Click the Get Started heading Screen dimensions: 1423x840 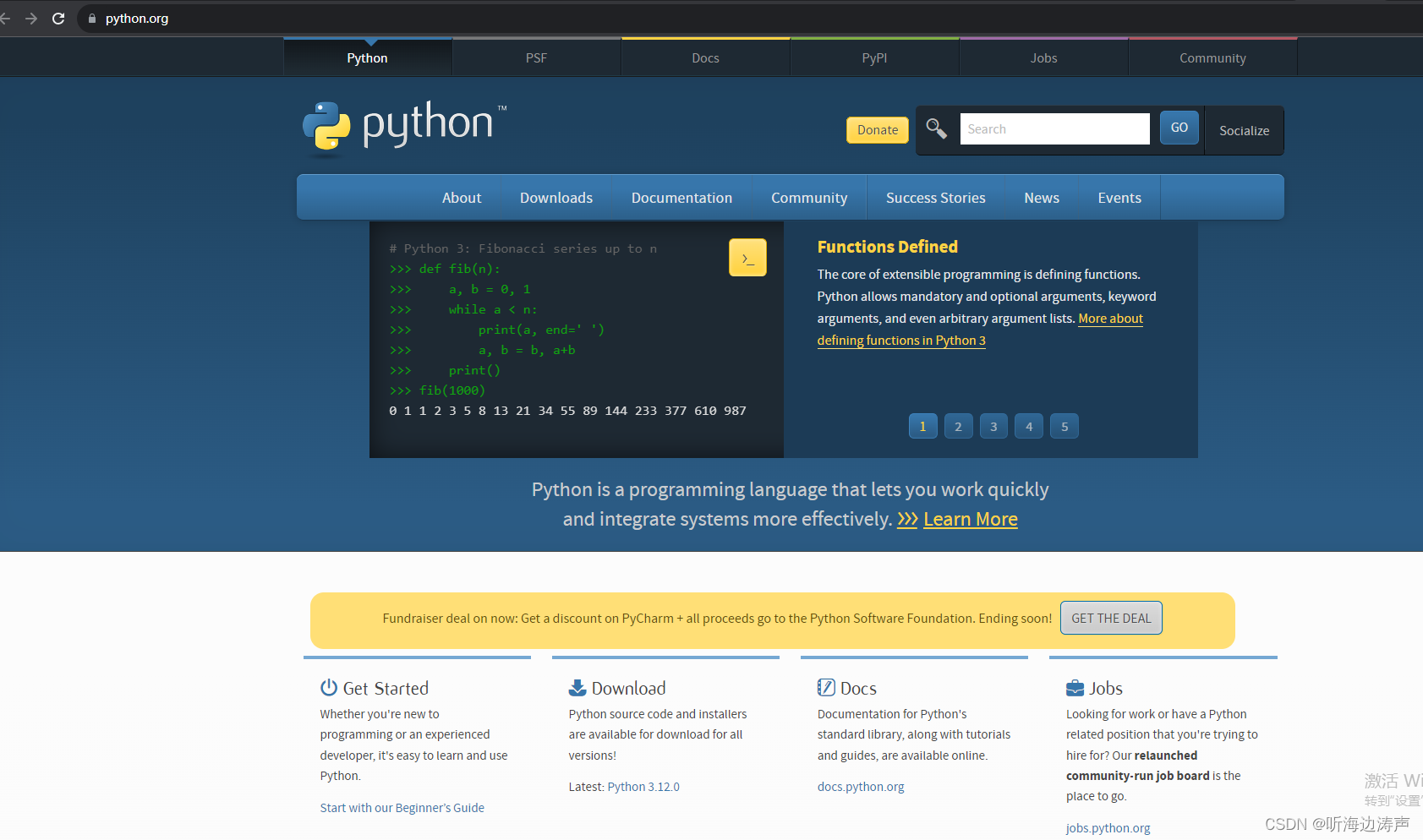(386, 688)
